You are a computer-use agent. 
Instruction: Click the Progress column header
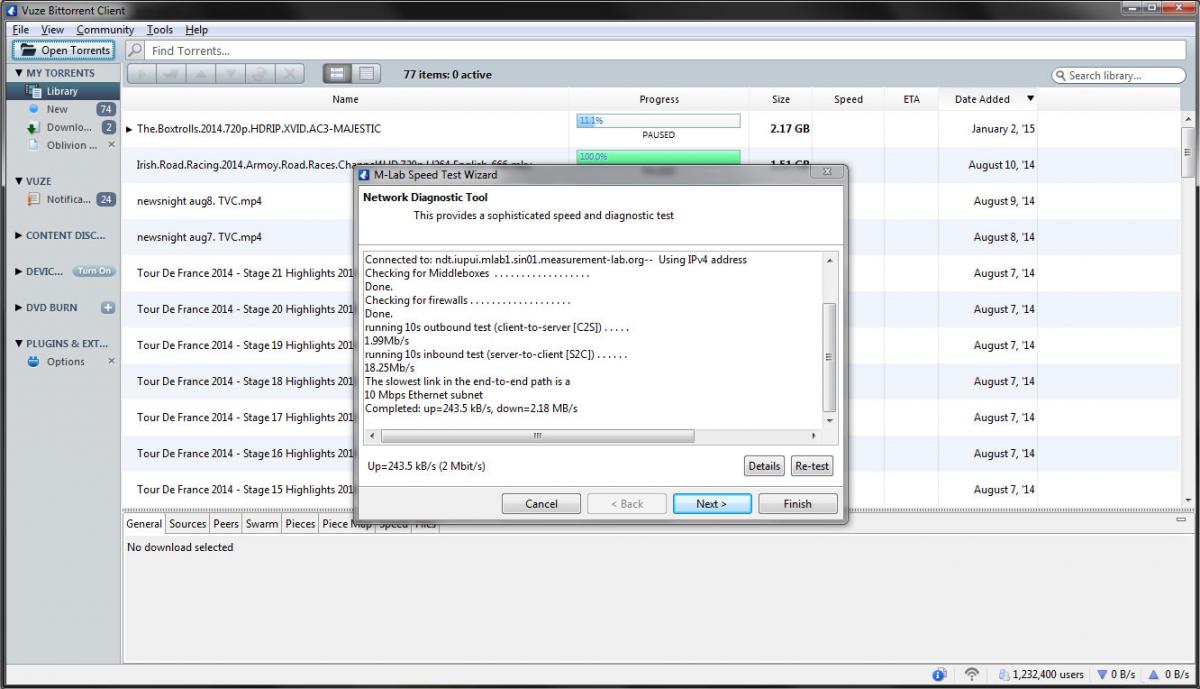659,99
